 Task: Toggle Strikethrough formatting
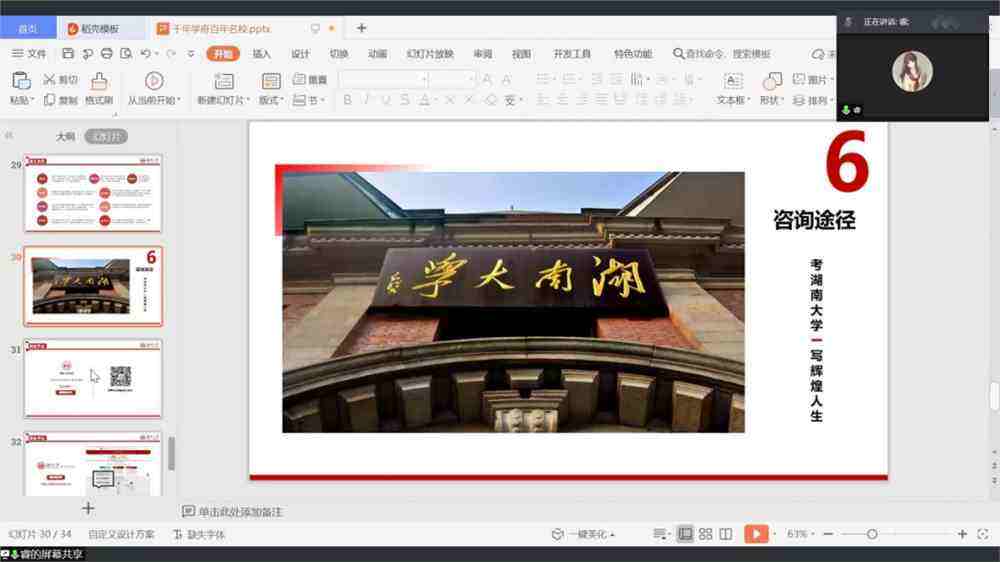click(405, 100)
